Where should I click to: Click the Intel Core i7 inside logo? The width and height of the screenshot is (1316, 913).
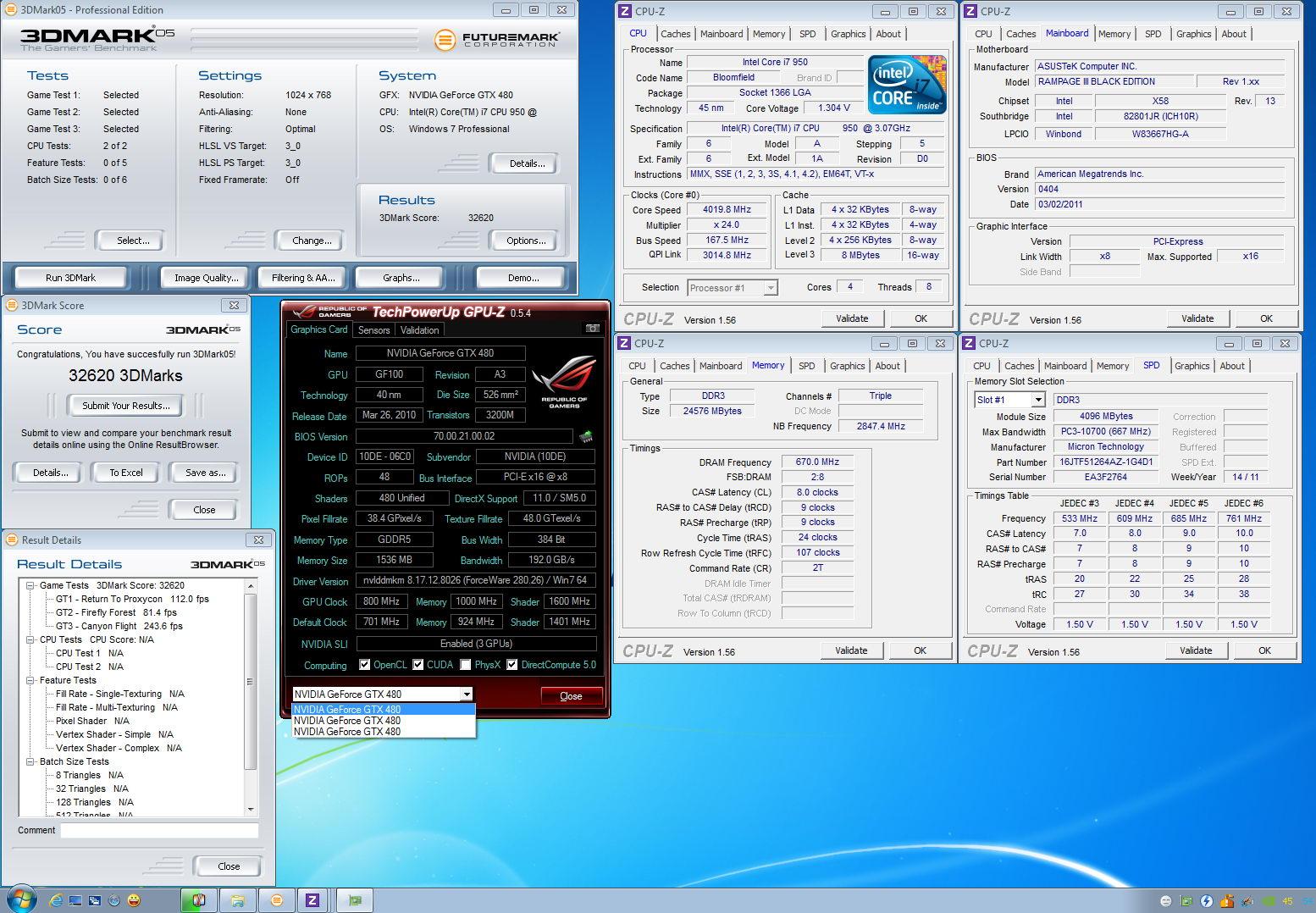pos(906,85)
